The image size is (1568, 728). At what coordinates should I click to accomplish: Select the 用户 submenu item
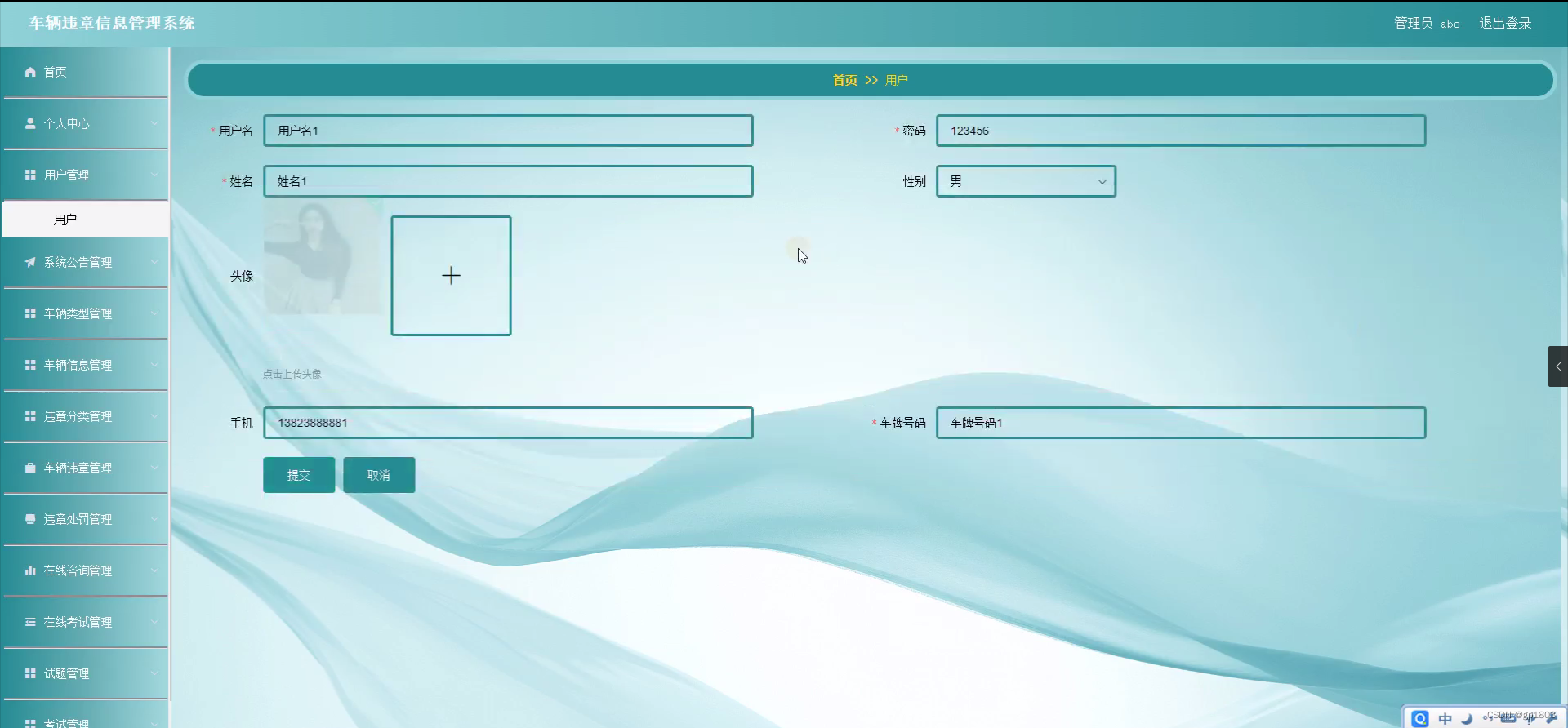85,220
